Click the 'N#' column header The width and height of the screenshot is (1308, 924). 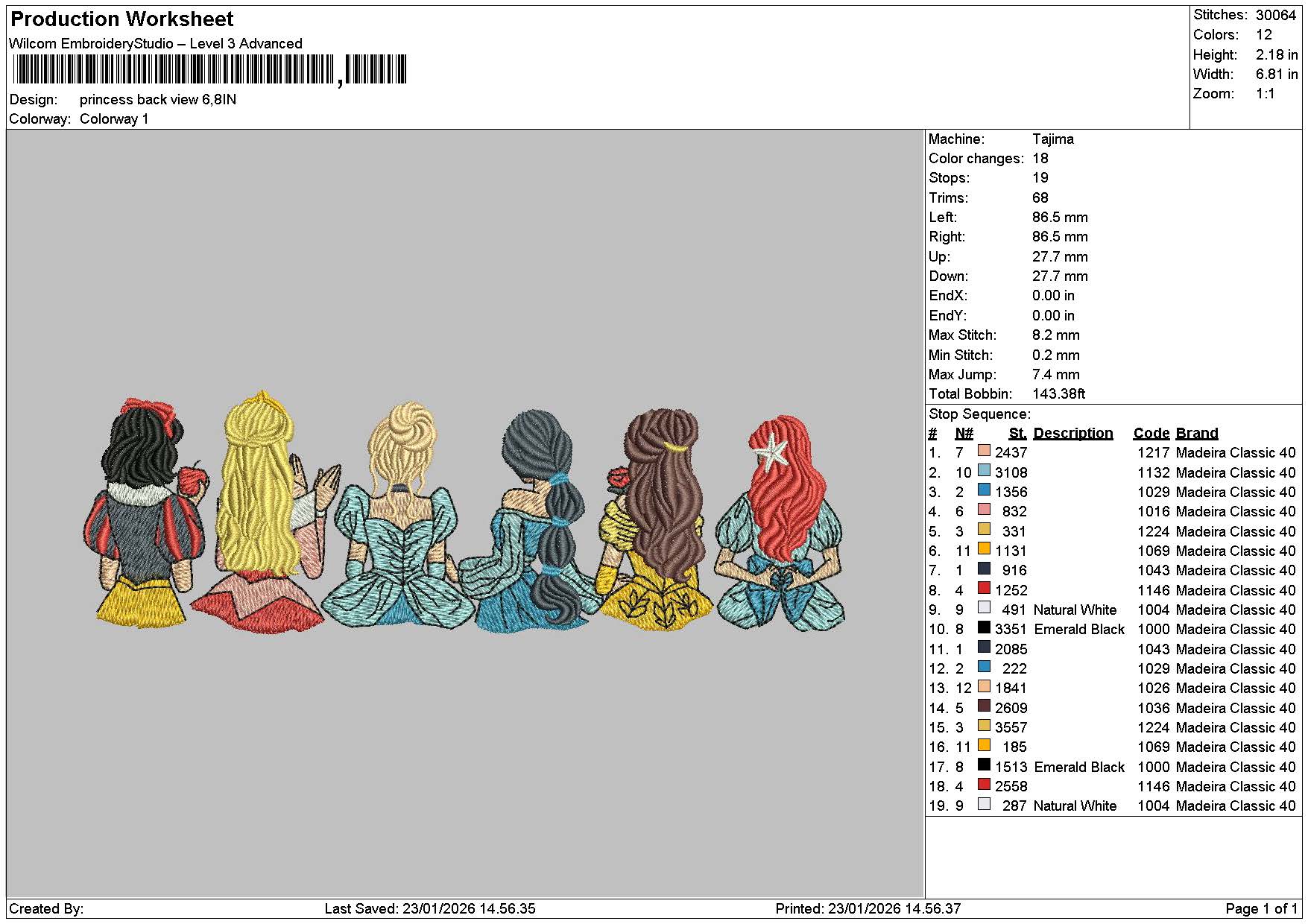[x=964, y=433]
